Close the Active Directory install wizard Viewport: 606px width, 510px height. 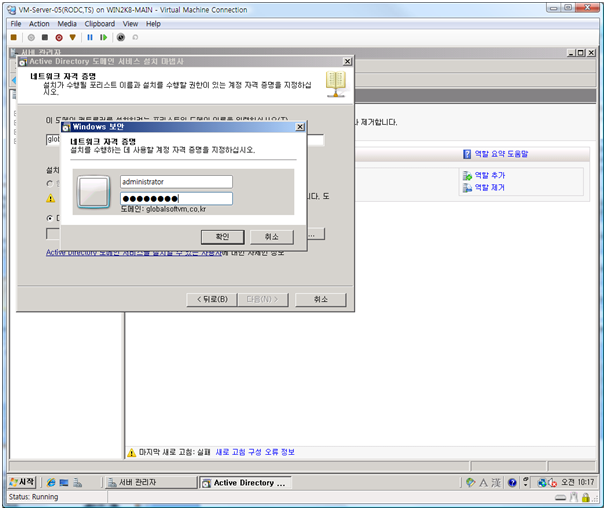[x=347, y=61]
